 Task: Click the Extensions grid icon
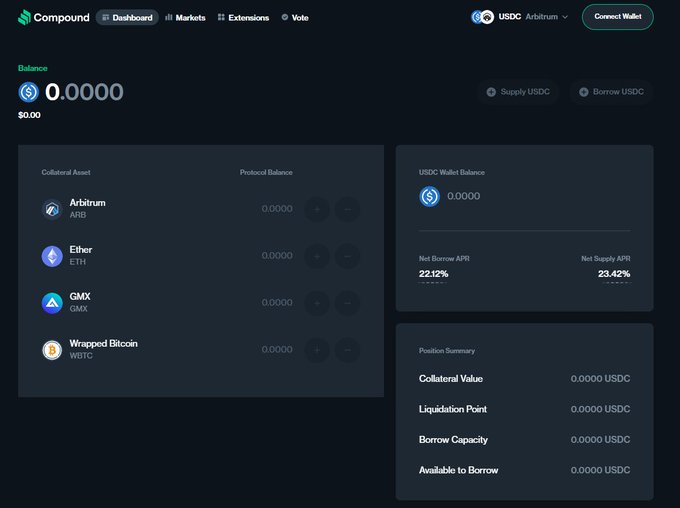coord(221,17)
